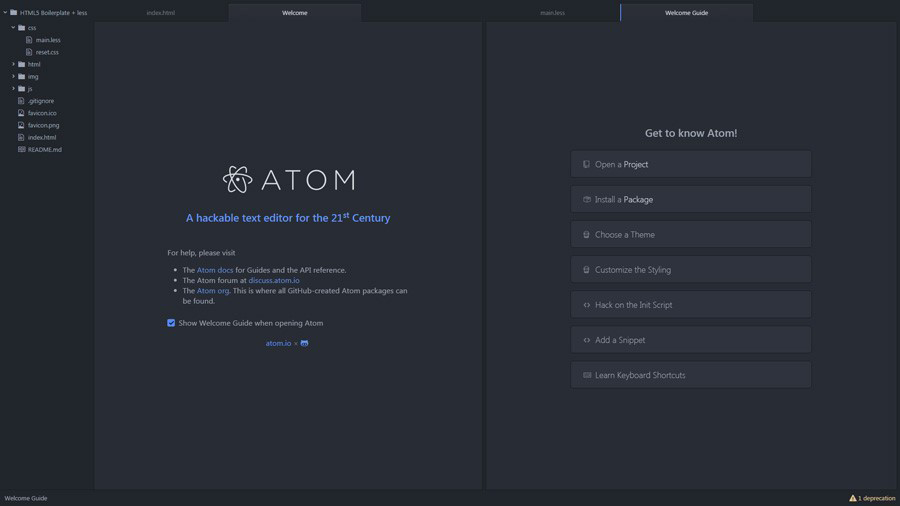Expand the Choose a Theme section
This screenshot has height=506, width=900.
(691, 234)
